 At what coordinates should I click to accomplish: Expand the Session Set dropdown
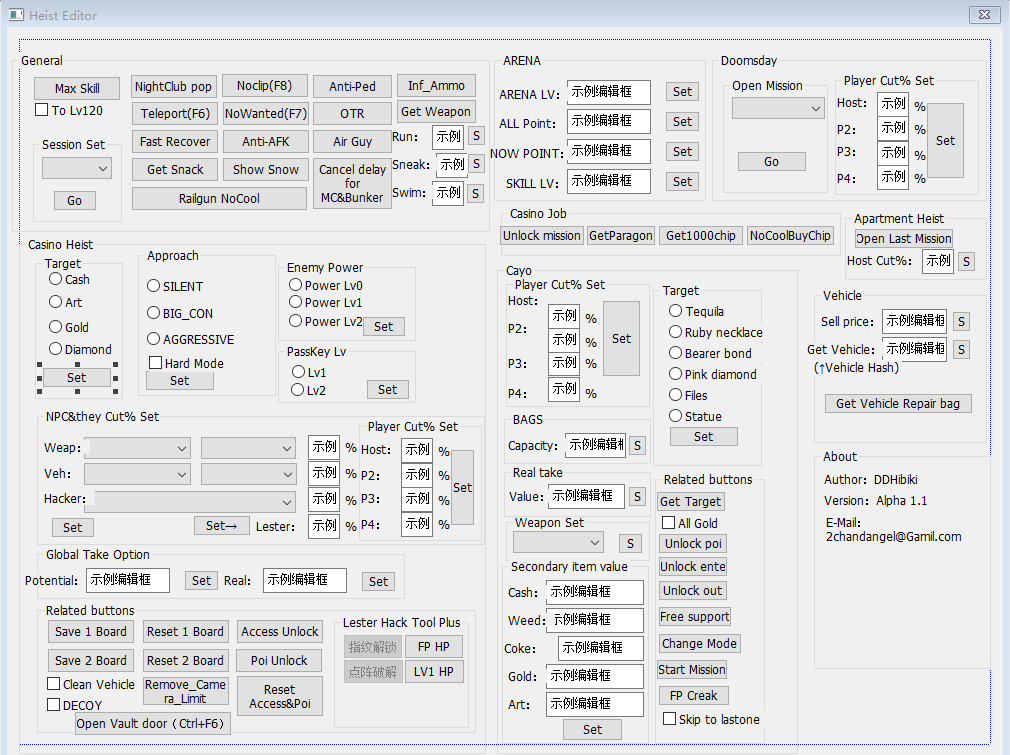pyautogui.click(x=77, y=169)
